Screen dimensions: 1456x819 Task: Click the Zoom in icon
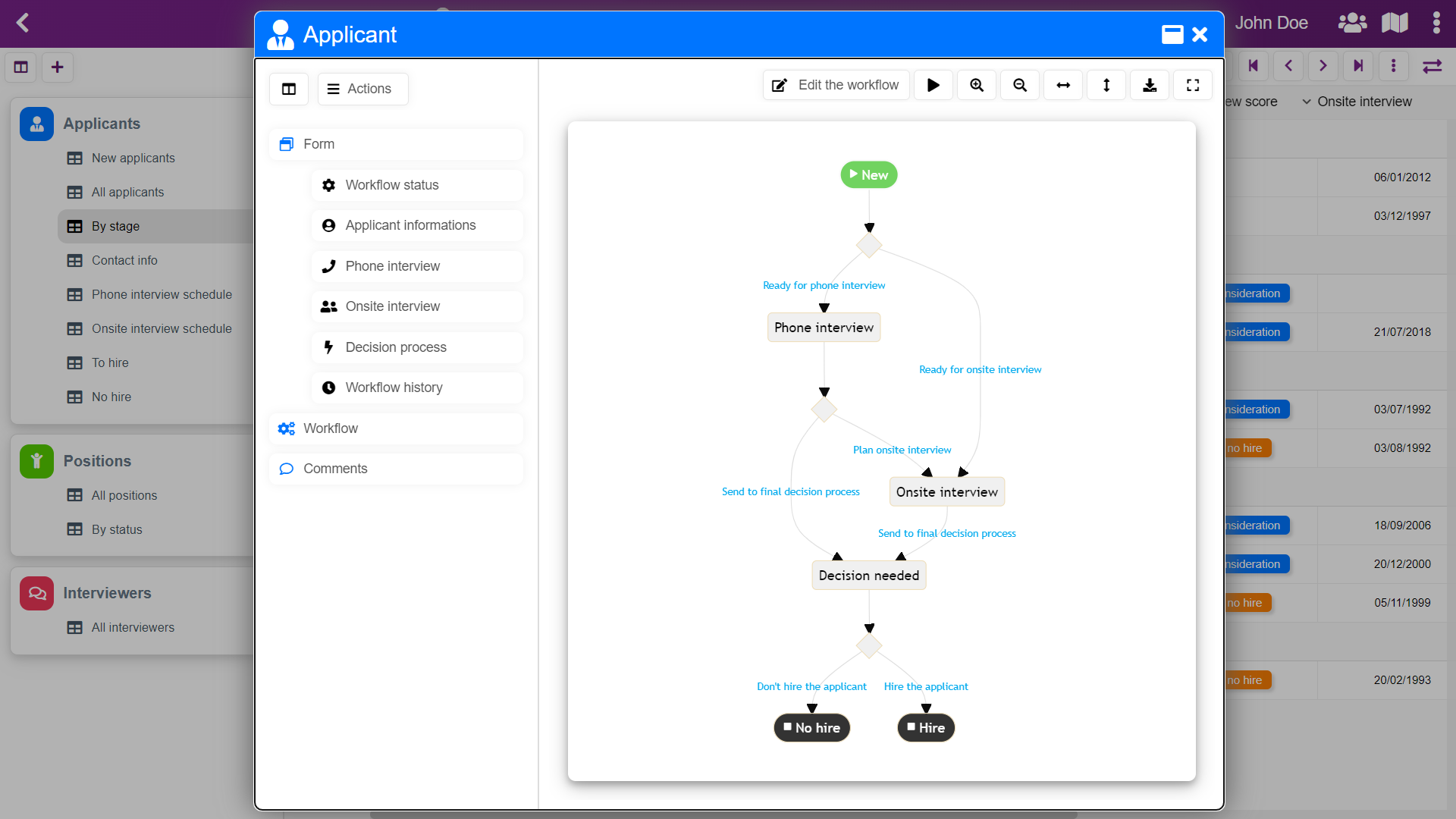tap(977, 85)
